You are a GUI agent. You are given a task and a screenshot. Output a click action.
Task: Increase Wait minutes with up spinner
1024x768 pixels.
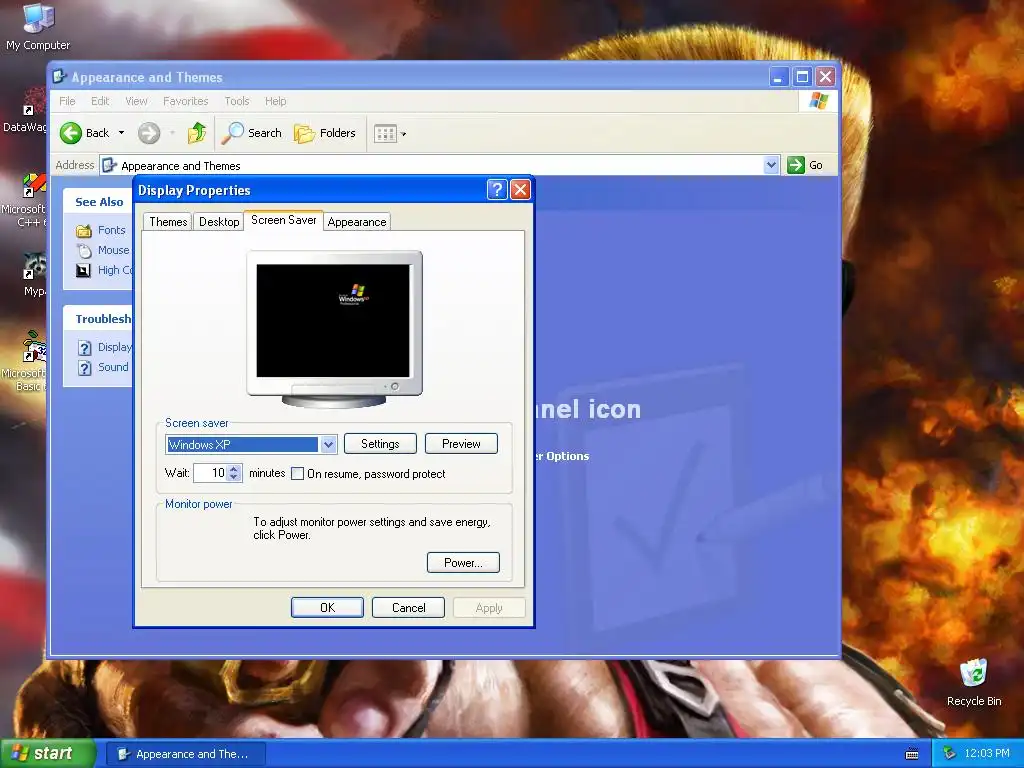[x=234, y=469]
